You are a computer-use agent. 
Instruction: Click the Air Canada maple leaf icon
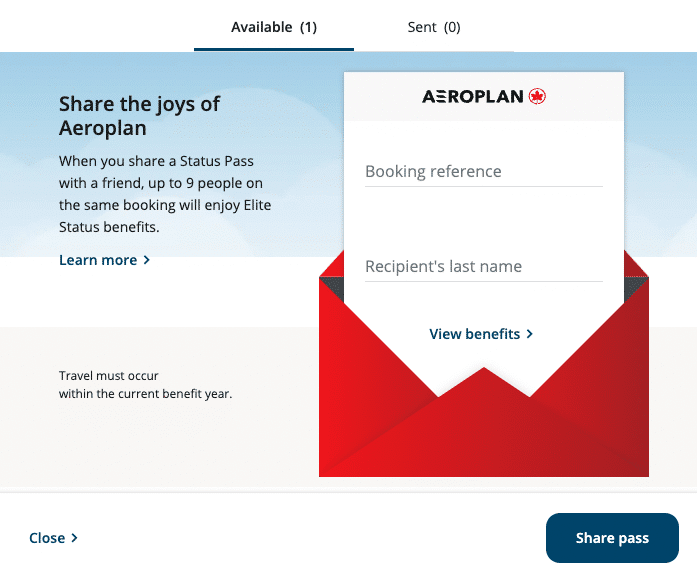(x=537, y=97)
